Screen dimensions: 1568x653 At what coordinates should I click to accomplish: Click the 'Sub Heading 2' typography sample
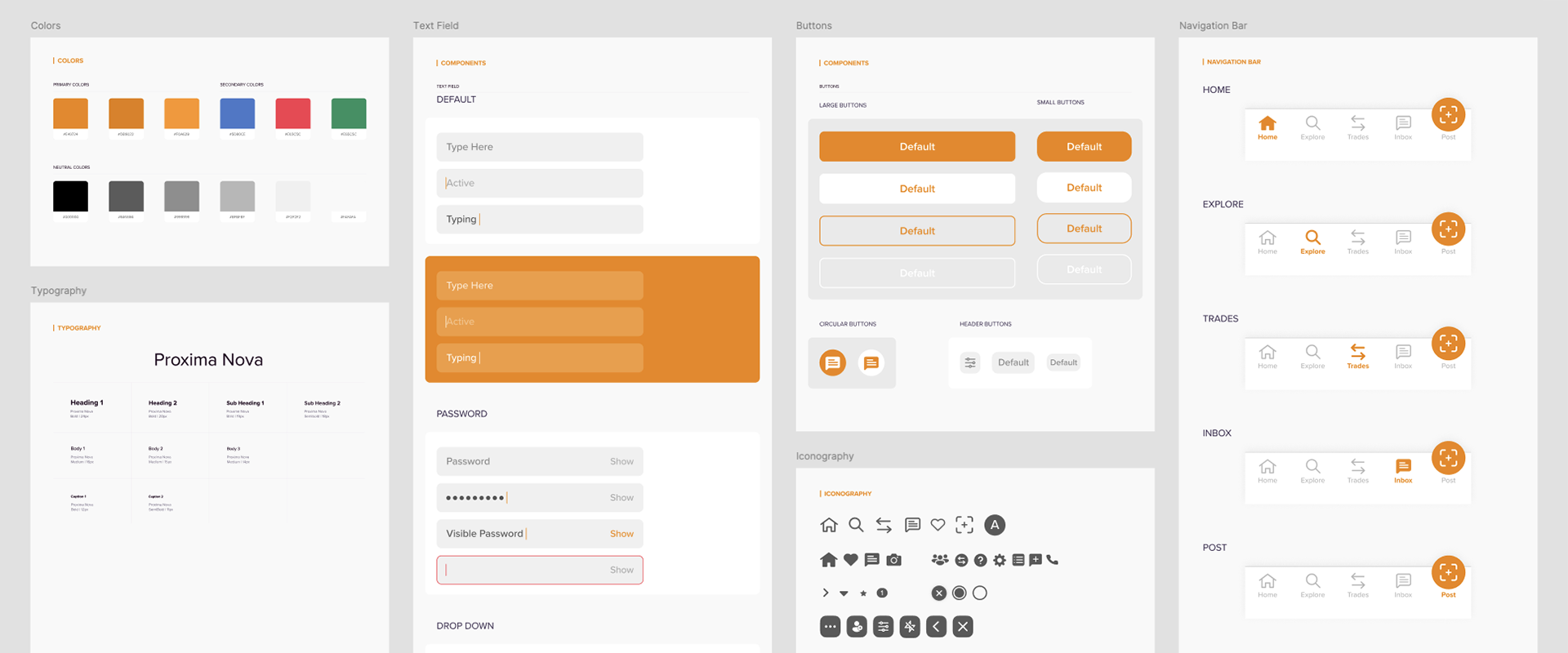[x=323, y=403]
